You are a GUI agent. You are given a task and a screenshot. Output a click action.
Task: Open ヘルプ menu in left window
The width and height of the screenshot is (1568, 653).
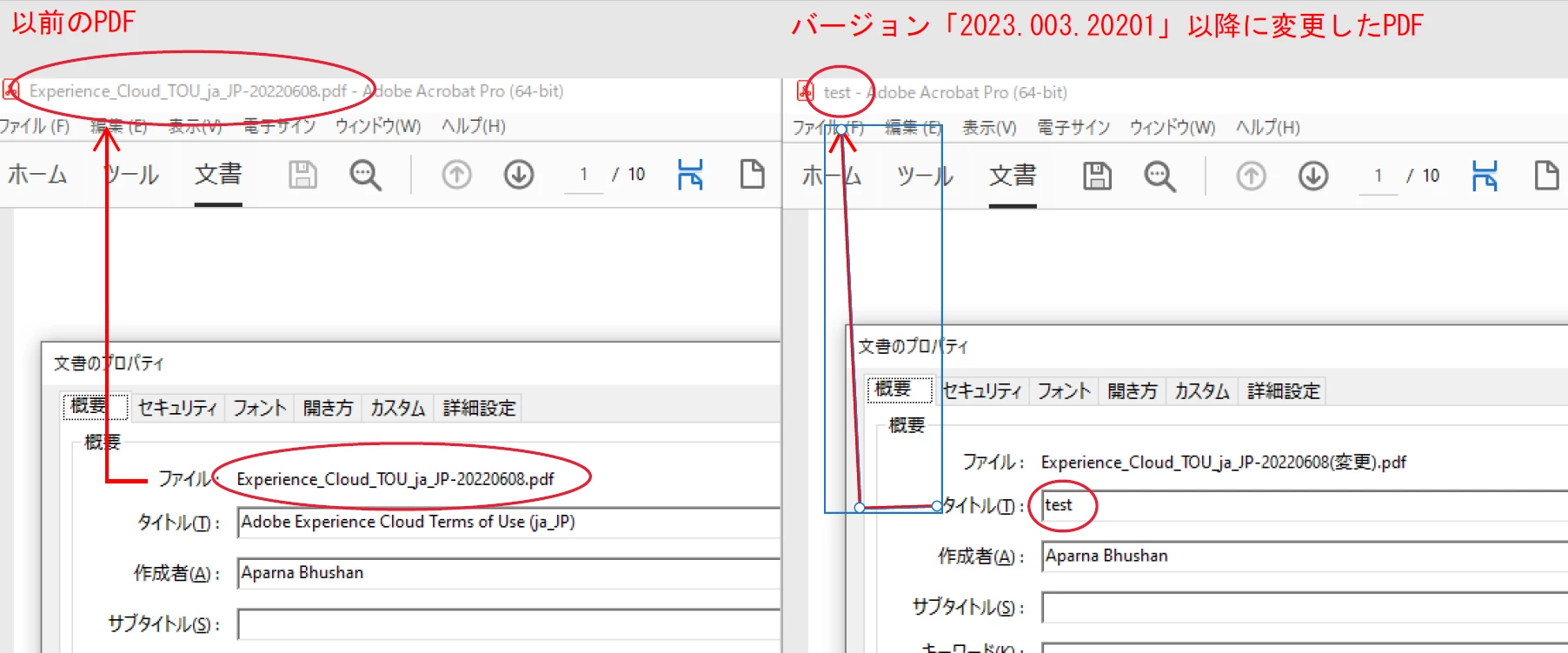click(473, 126)
